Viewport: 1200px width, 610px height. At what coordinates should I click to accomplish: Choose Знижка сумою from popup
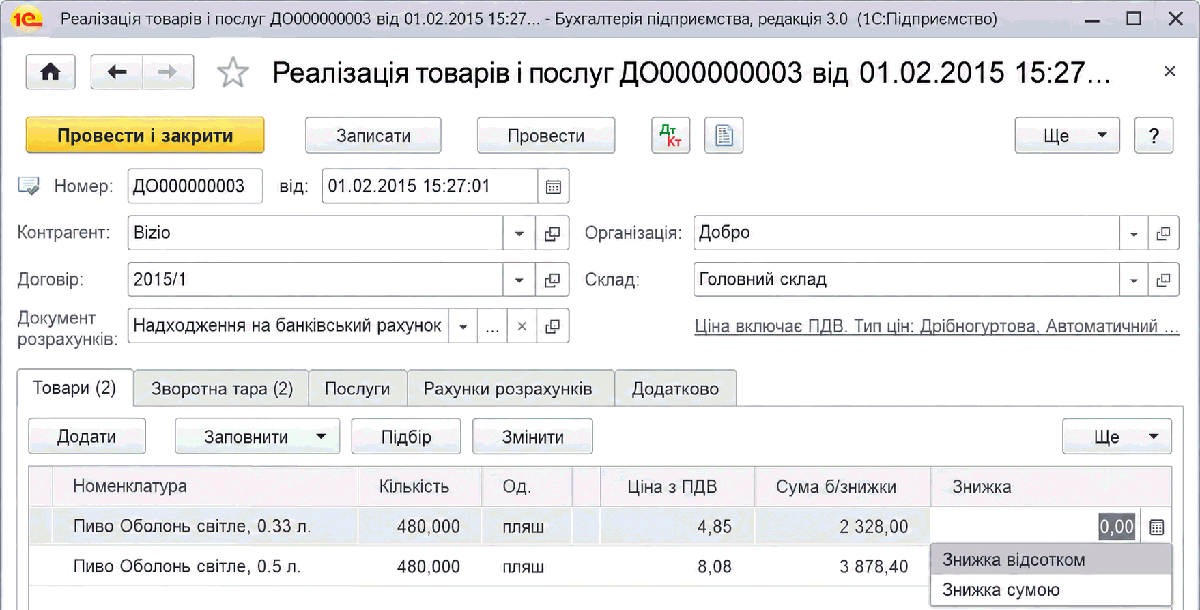point(1050,590)
